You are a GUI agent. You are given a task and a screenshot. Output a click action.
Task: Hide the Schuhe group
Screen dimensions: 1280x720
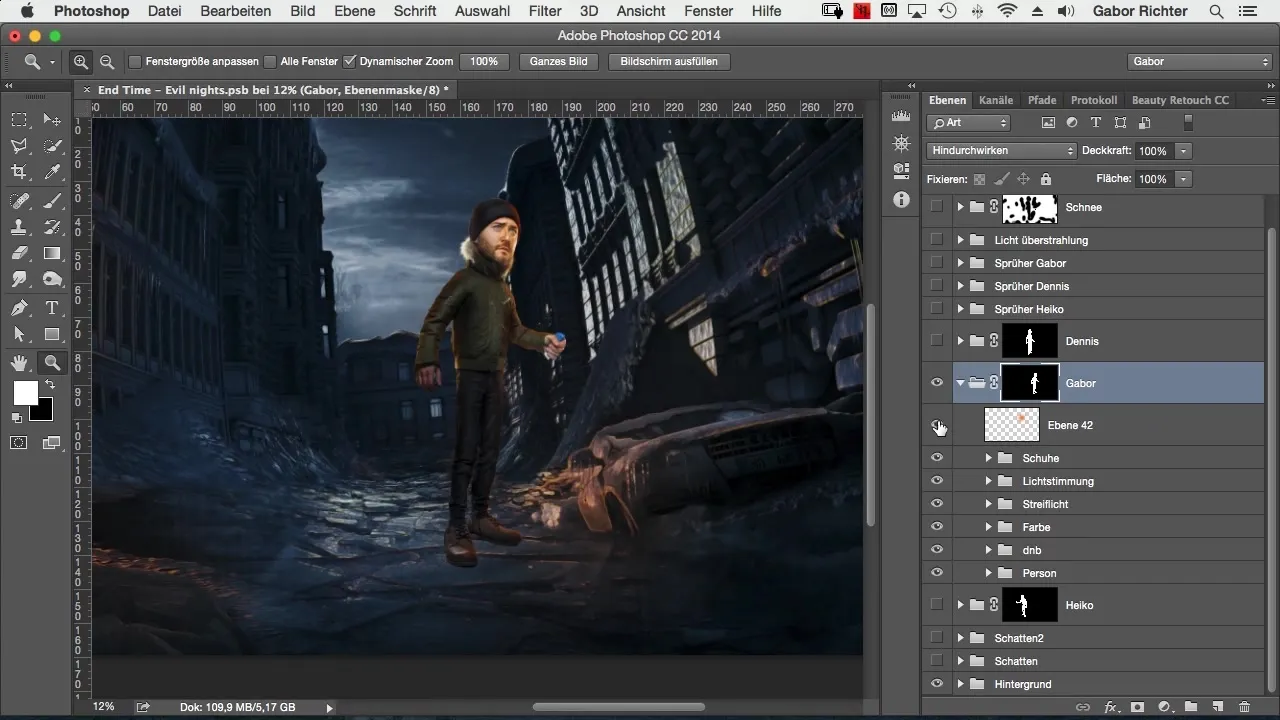(x=937, y=458)
